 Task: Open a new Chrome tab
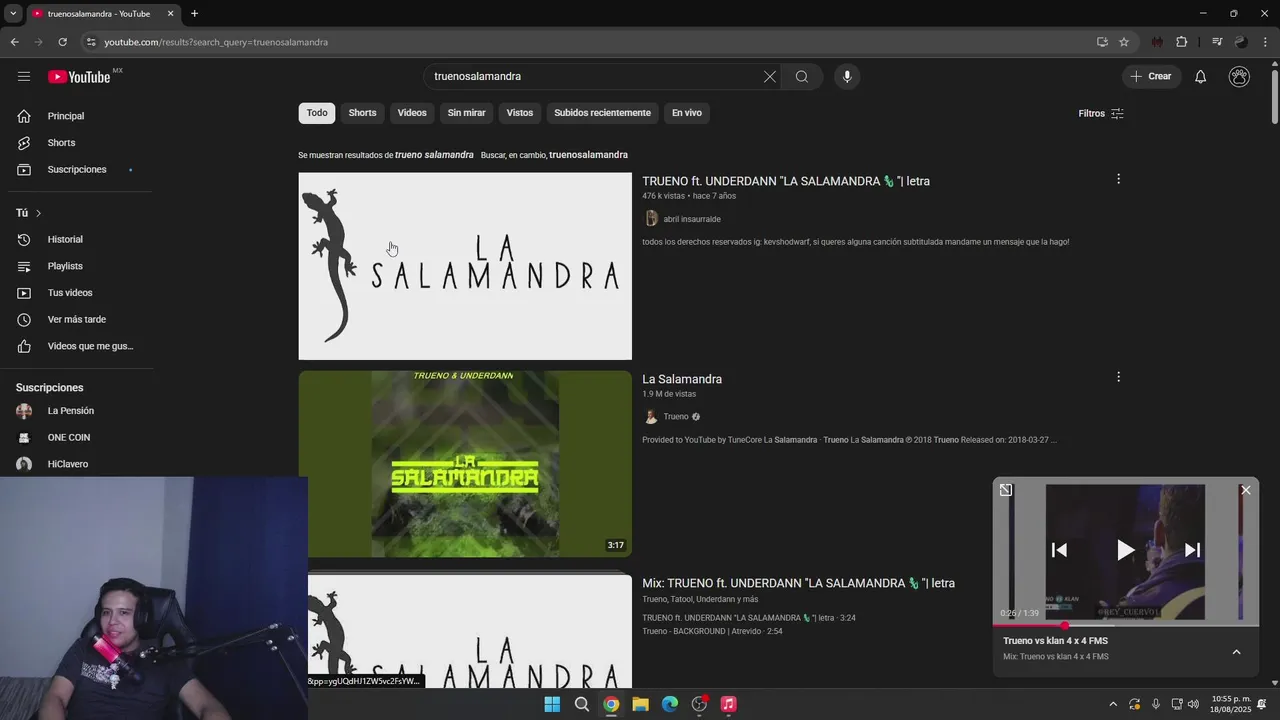tap(194, 14)
